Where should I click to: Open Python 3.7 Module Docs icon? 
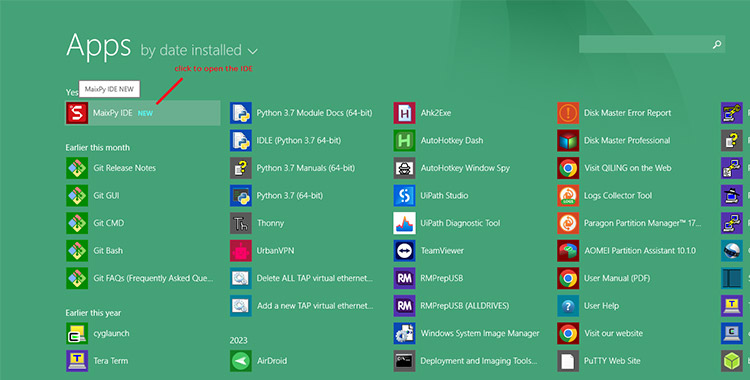click(241, 113)
